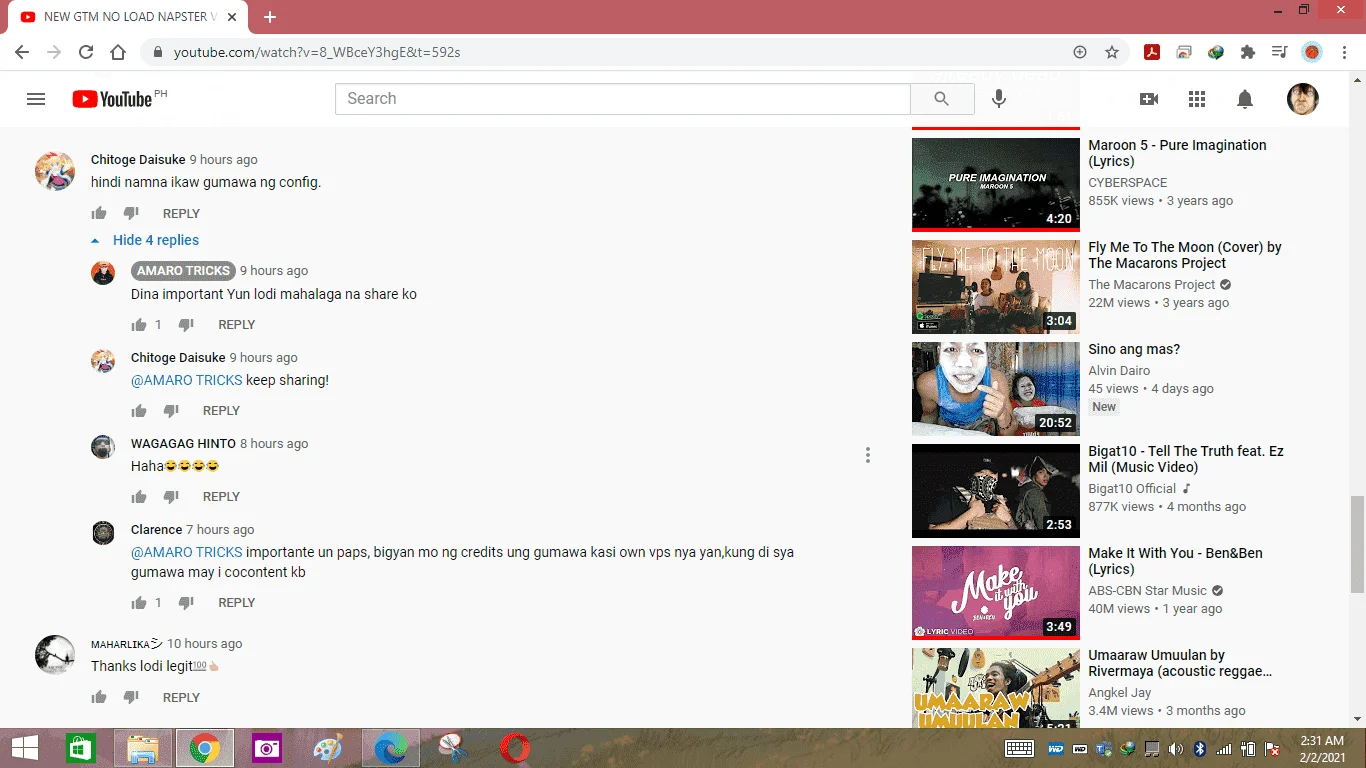Open the Make It With You thumbnail
The width and height of the screenshot is (1366, 768).
[x=996, y=592]
